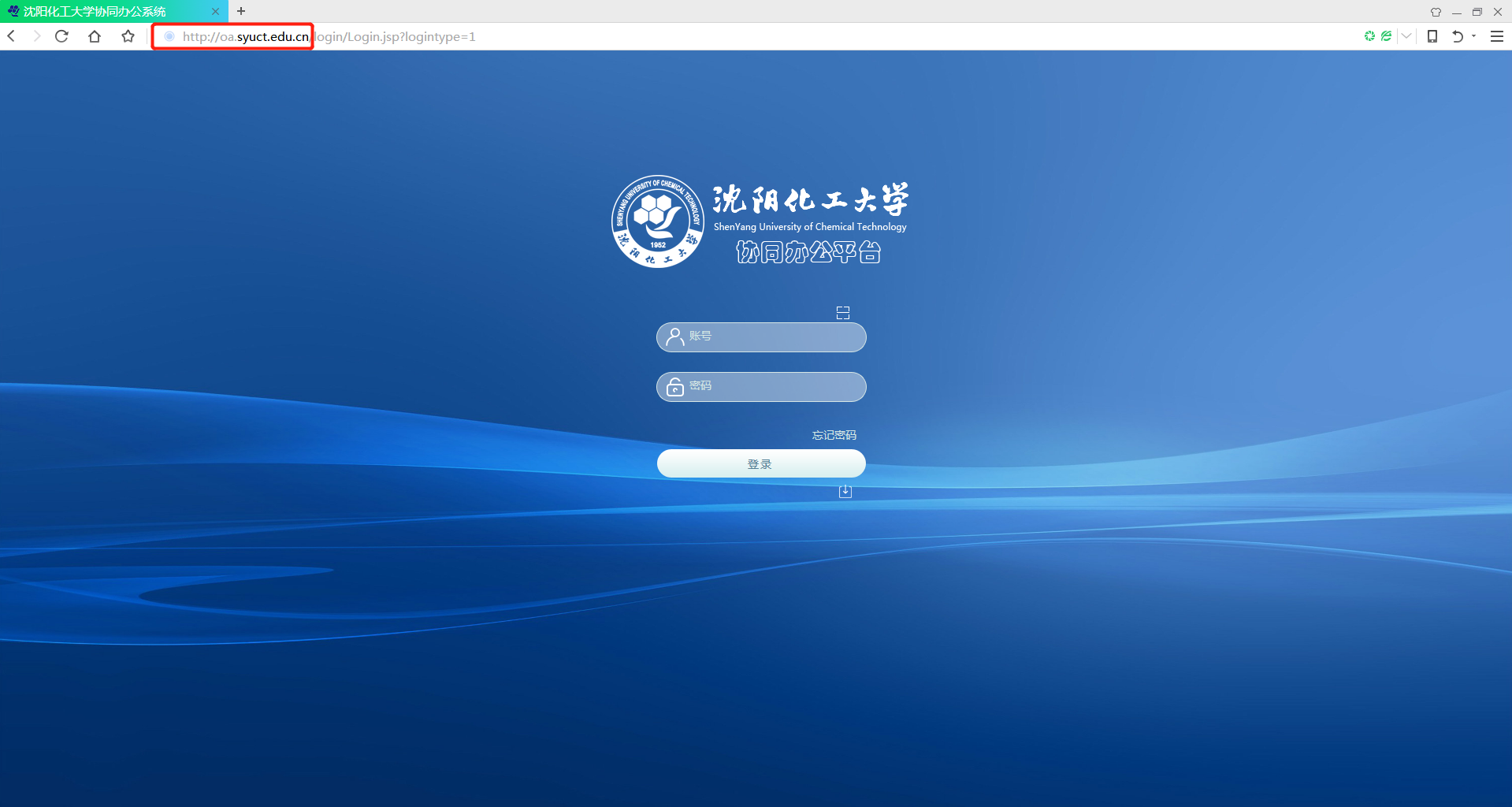Click the user silhouette icon in account field
Screen dimensions: 1512x807
tap(674, 337)
